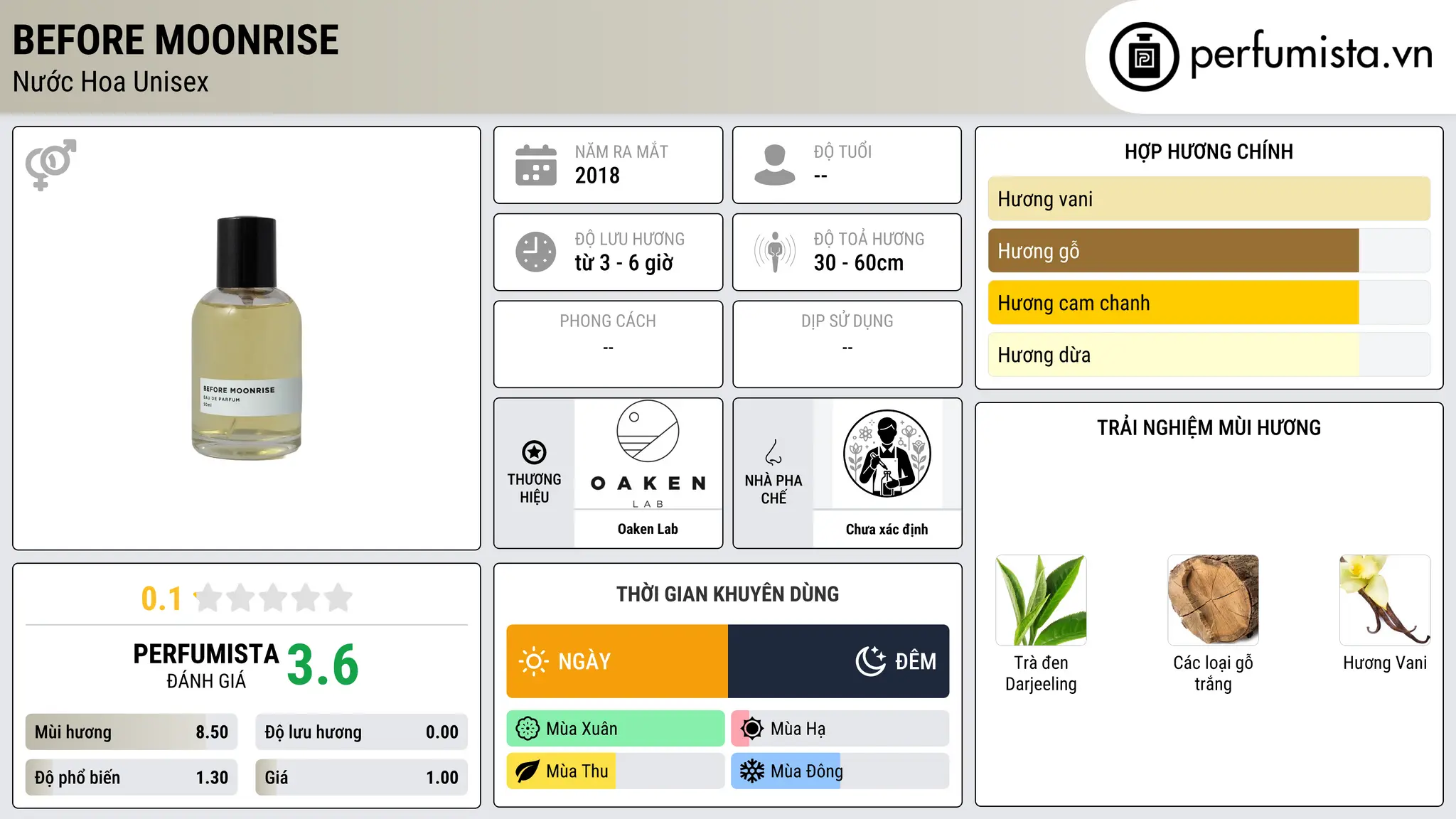
Task: Click the Chưa xác định perfumer name
Action: pyautogui.click(x=887, y=529)
